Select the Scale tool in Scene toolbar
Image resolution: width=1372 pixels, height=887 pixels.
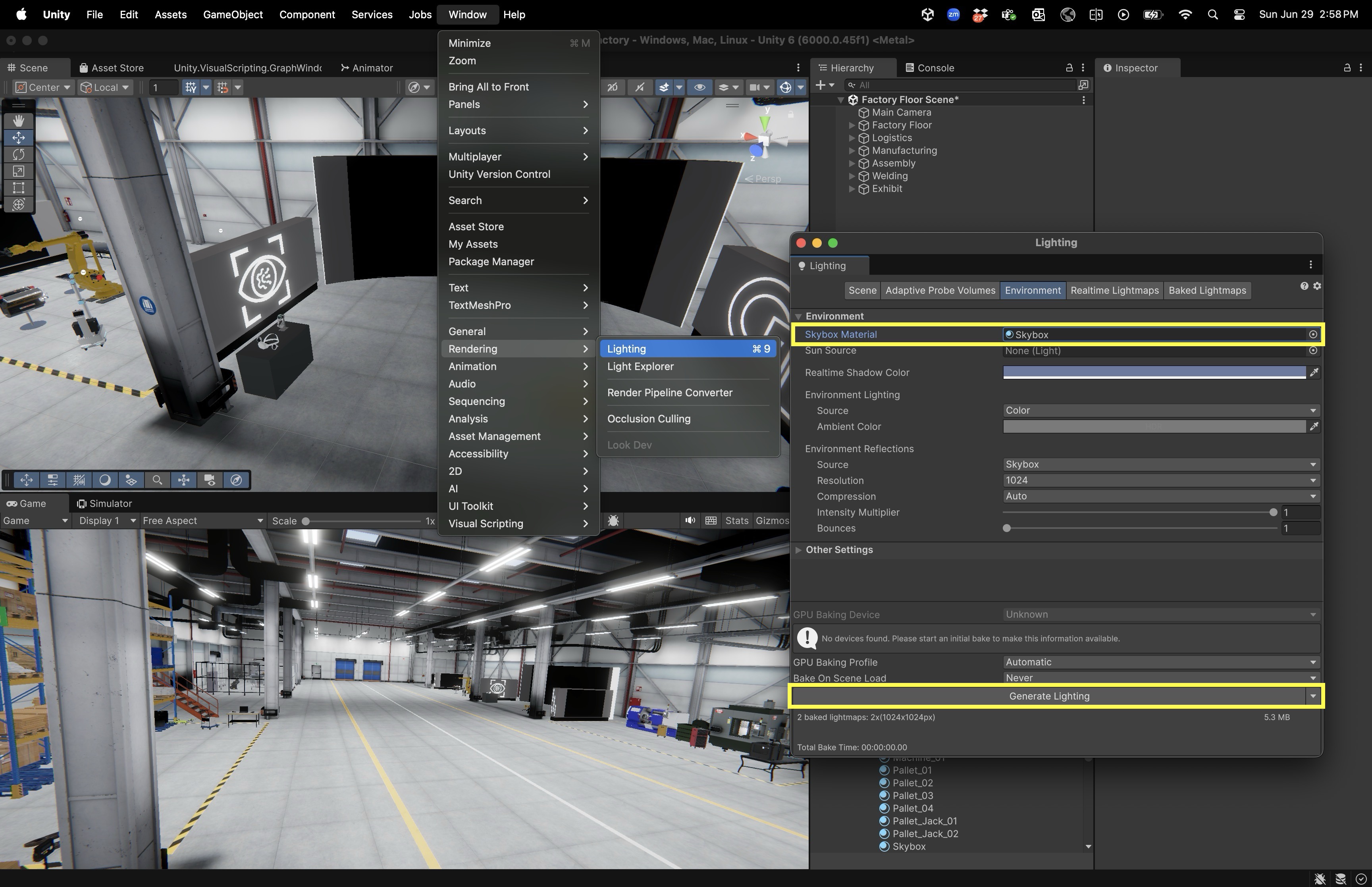click(18, 171)
